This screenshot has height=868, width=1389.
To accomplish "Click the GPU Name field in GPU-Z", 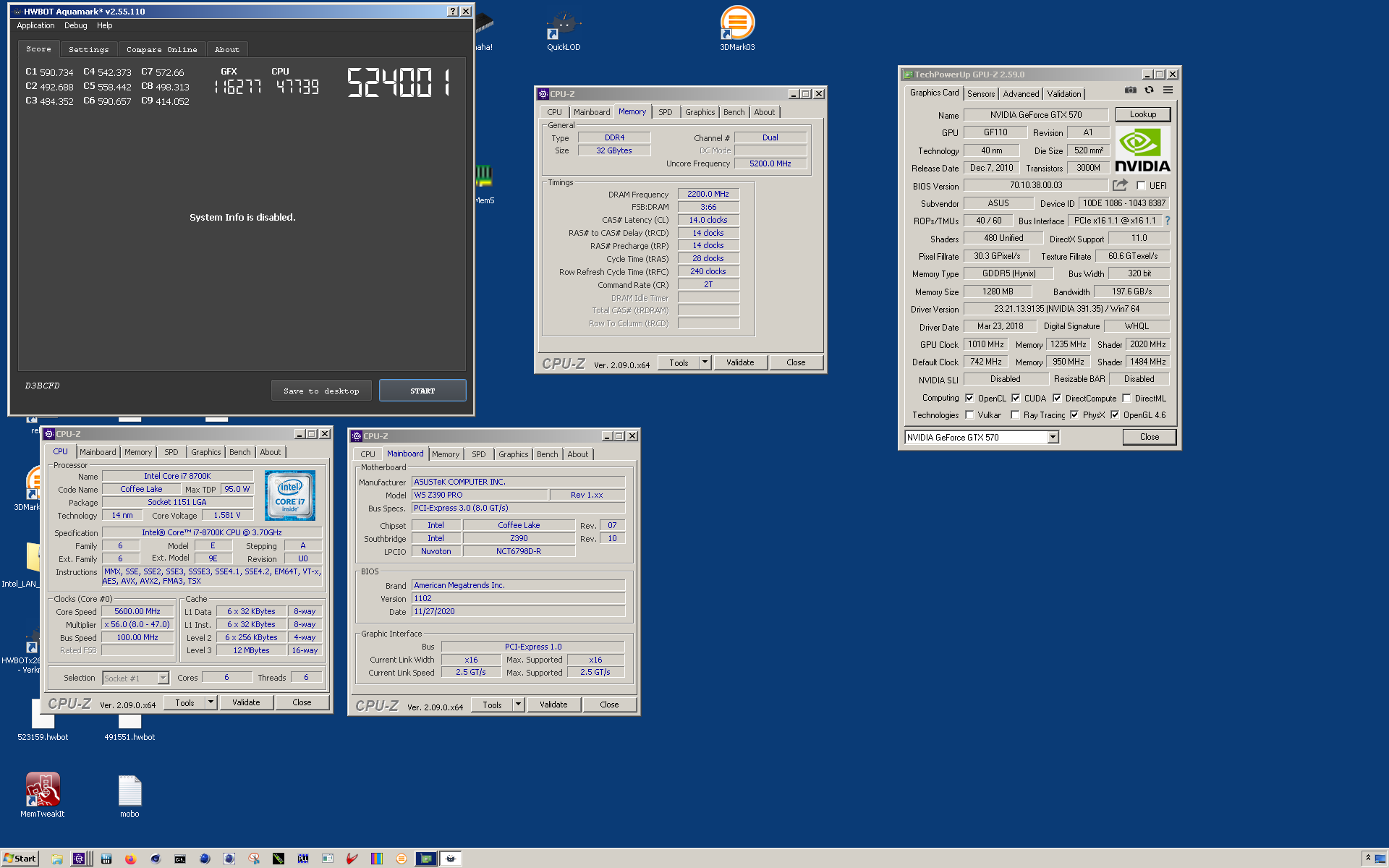I will coord(1036,115).
